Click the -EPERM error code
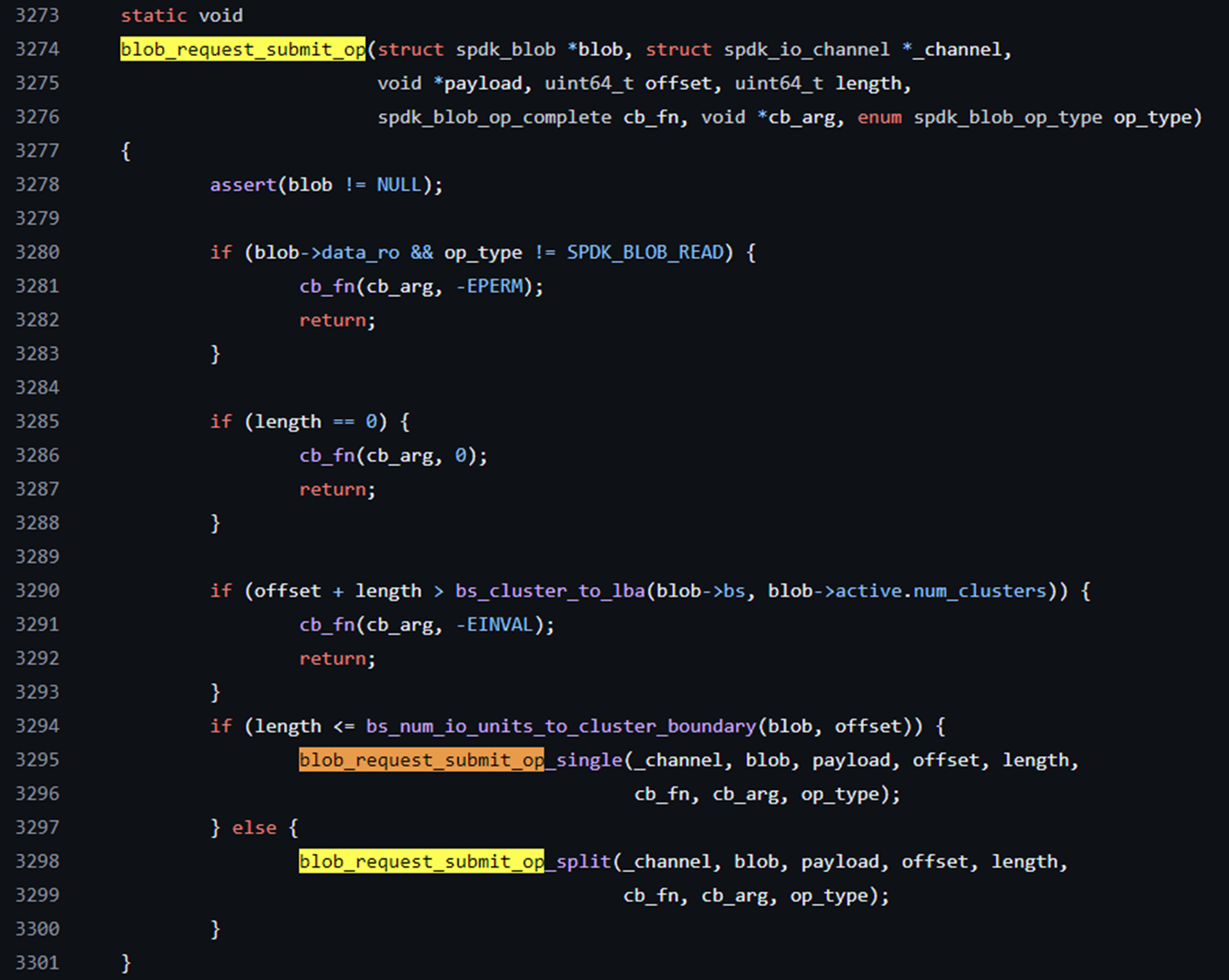This screenshot has height=980, width=1229. pyautogui.click(x=490, y=287)
